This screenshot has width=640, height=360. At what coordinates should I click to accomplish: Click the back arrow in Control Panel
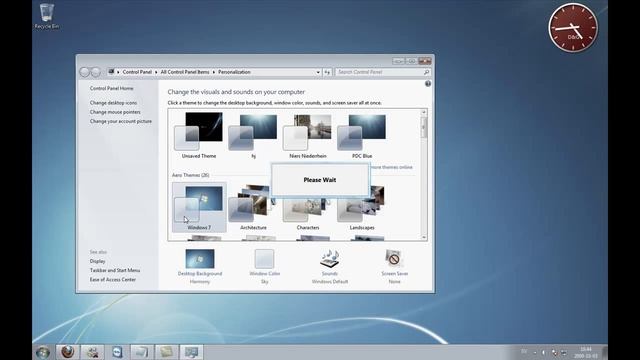point(84,72)
